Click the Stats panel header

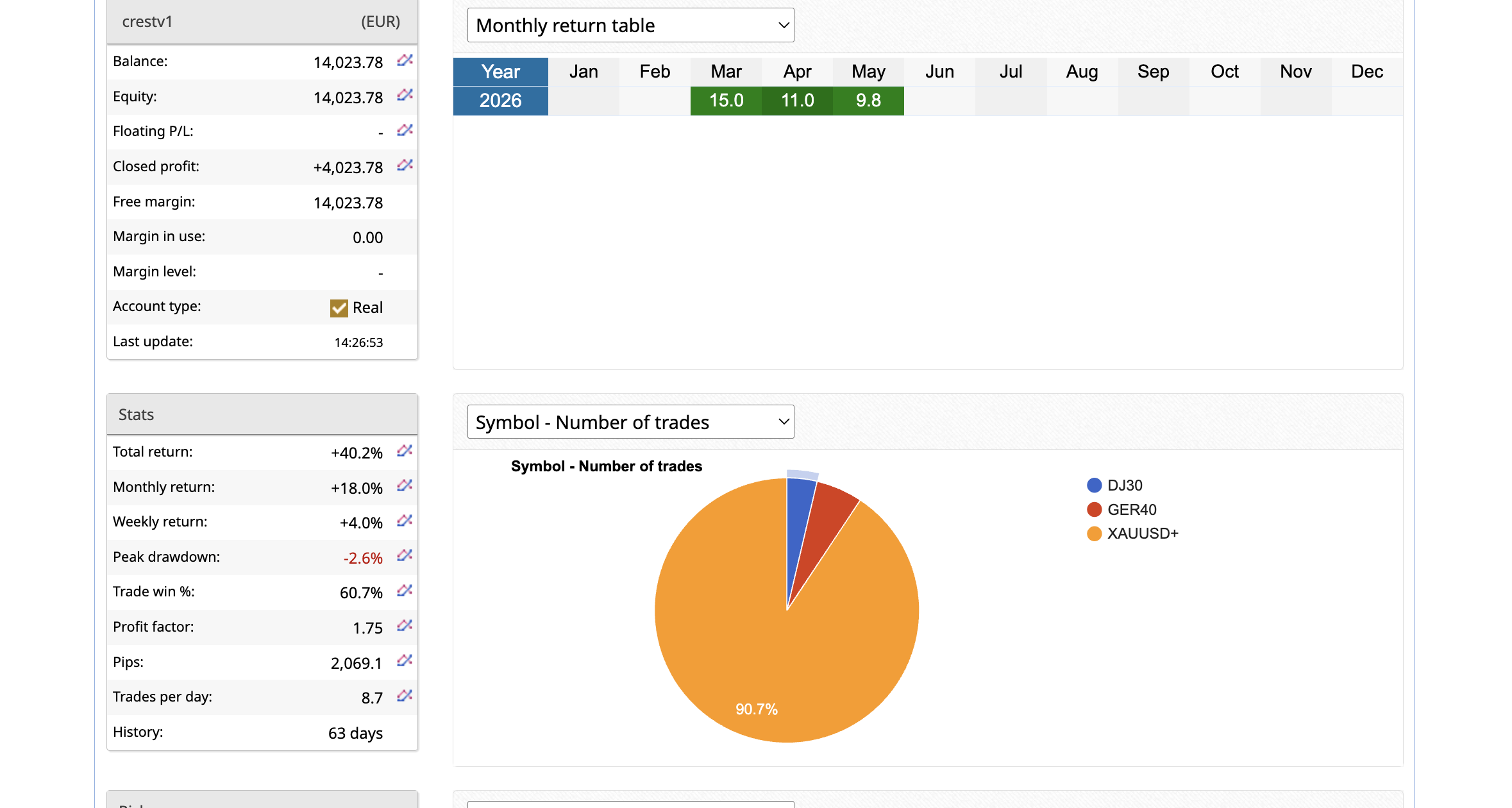coord(262,414)
